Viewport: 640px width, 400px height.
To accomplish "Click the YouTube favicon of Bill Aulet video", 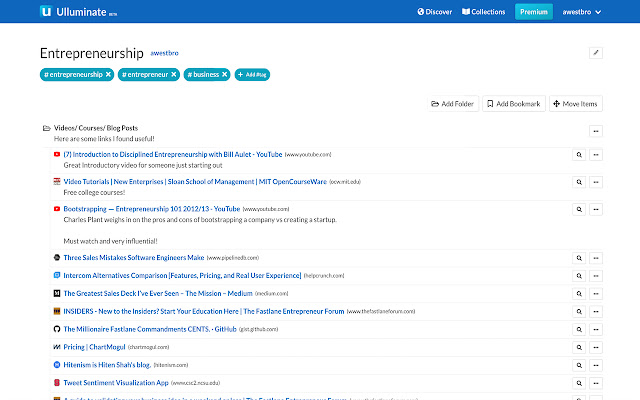I will [57, 155].
